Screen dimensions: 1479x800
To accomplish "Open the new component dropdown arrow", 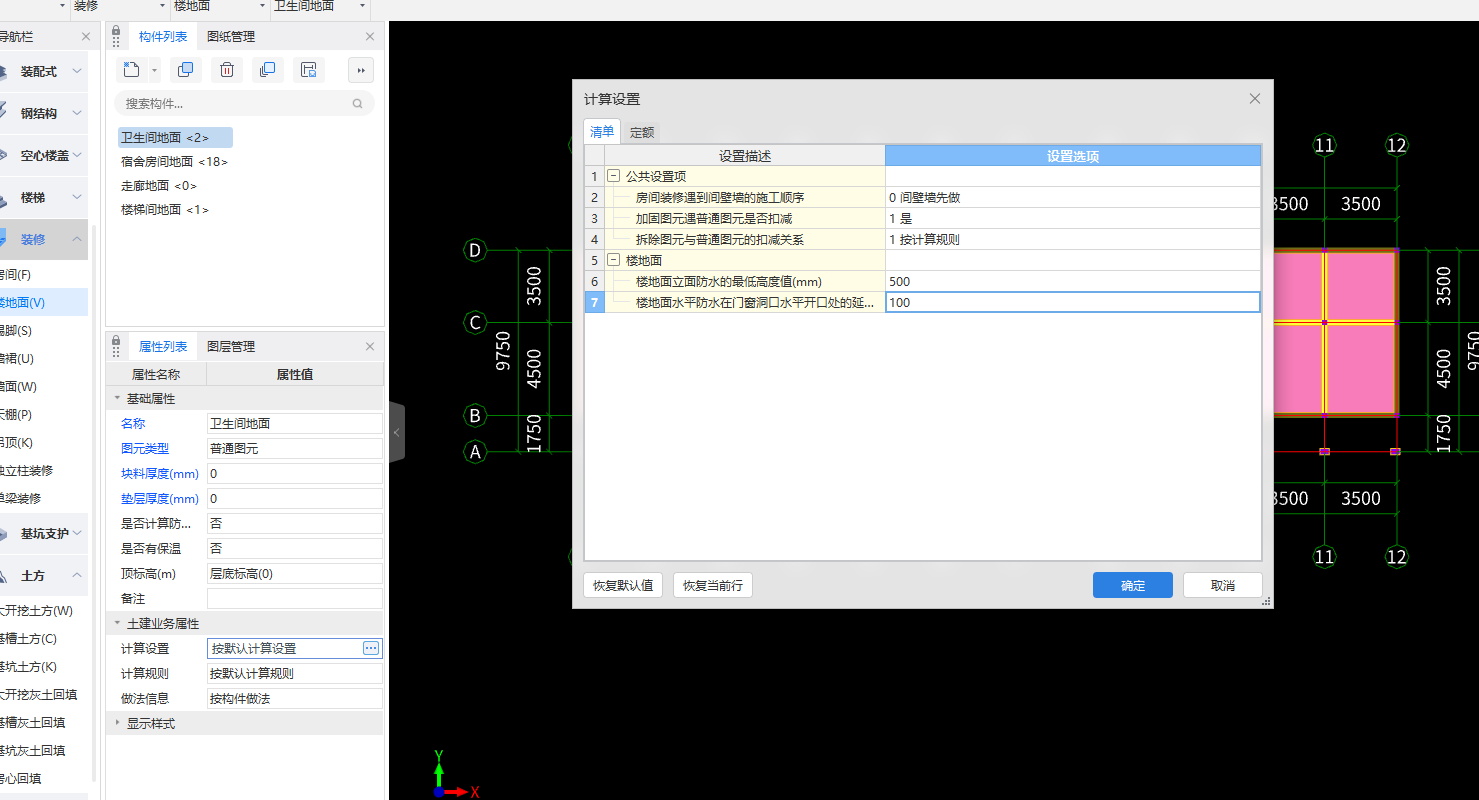I will (x=154, y=70).
